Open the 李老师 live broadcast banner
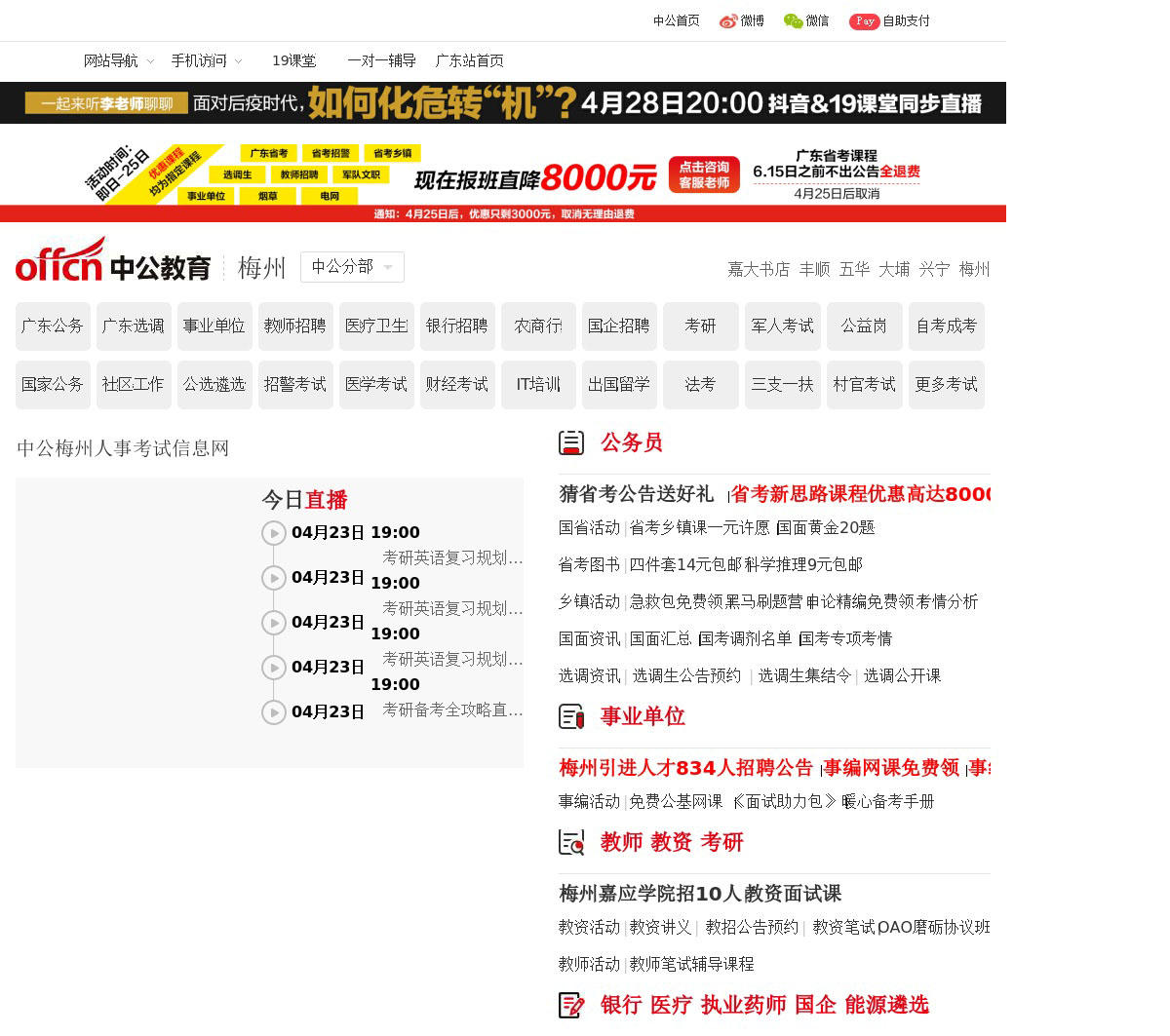The image size is (1170, 1036). pyautogui.click(x=503, y=103)
